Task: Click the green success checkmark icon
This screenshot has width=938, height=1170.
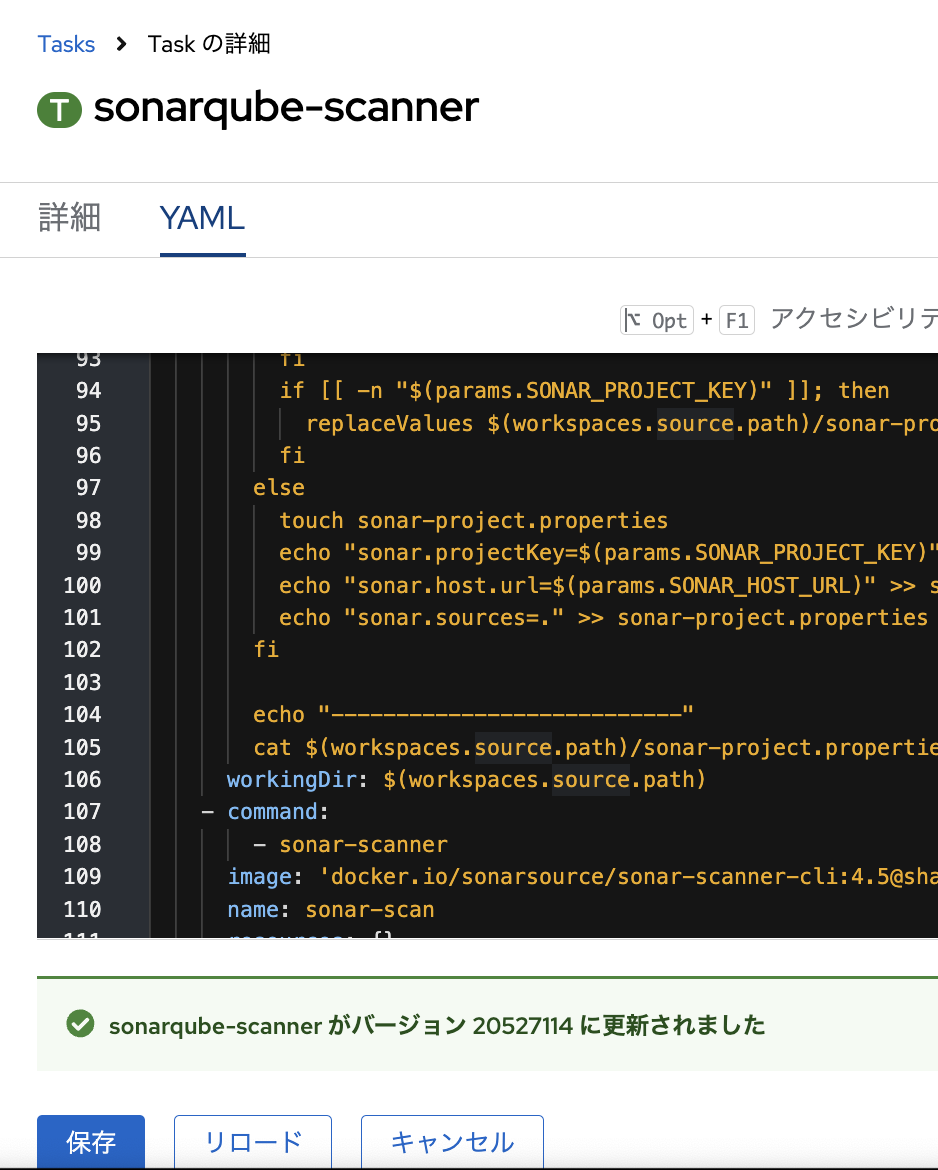Action: click(x=81, y=1024)
